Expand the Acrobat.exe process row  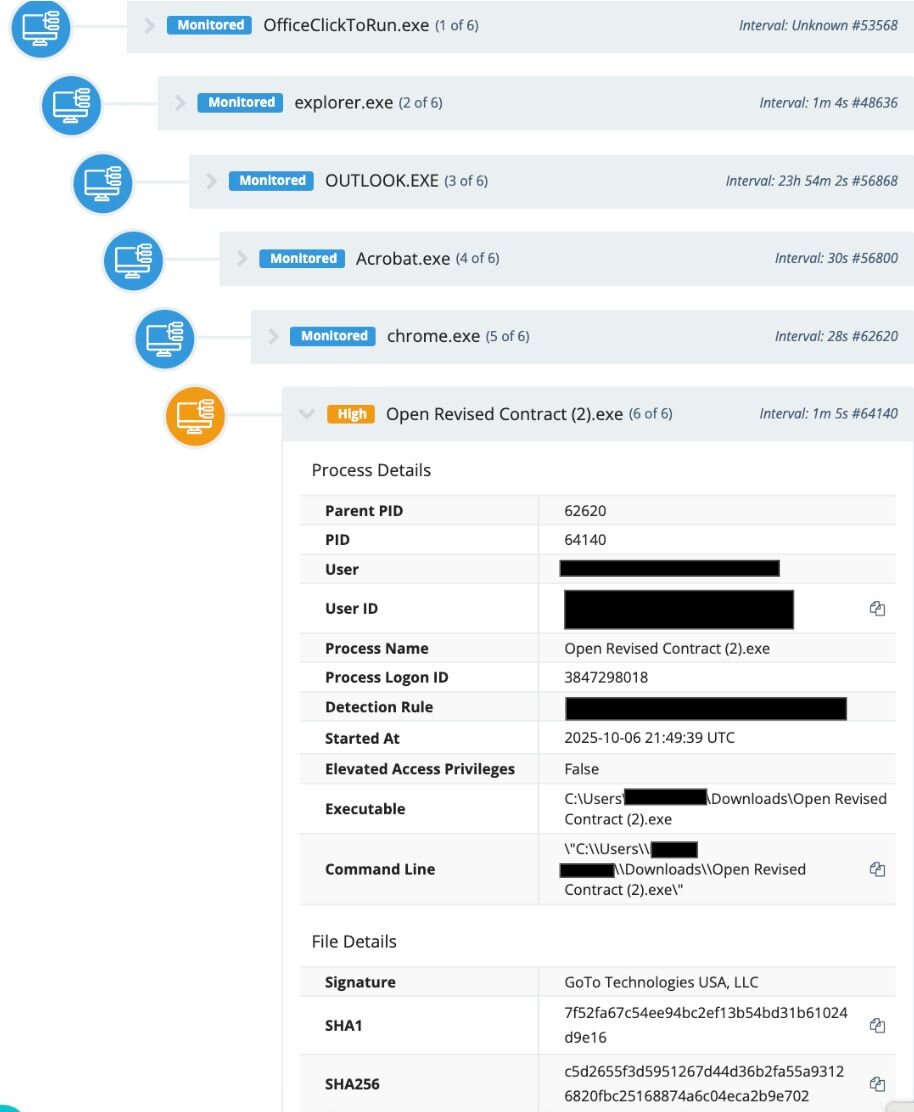coord(243,259)
